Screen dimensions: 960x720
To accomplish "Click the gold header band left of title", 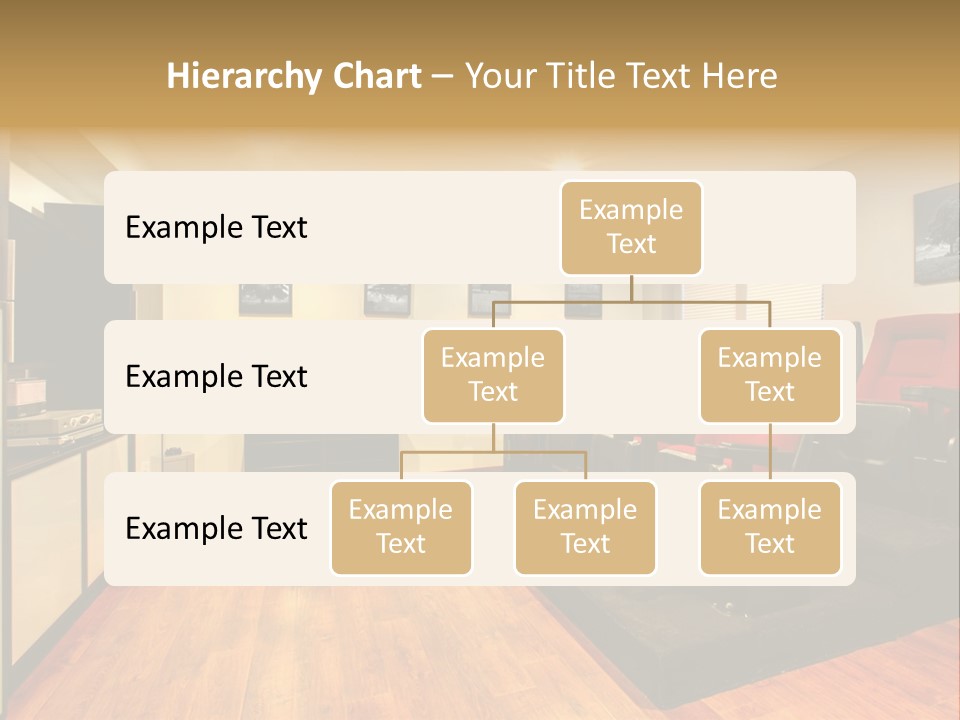I will pyautogui.click(x=80, y=76).
